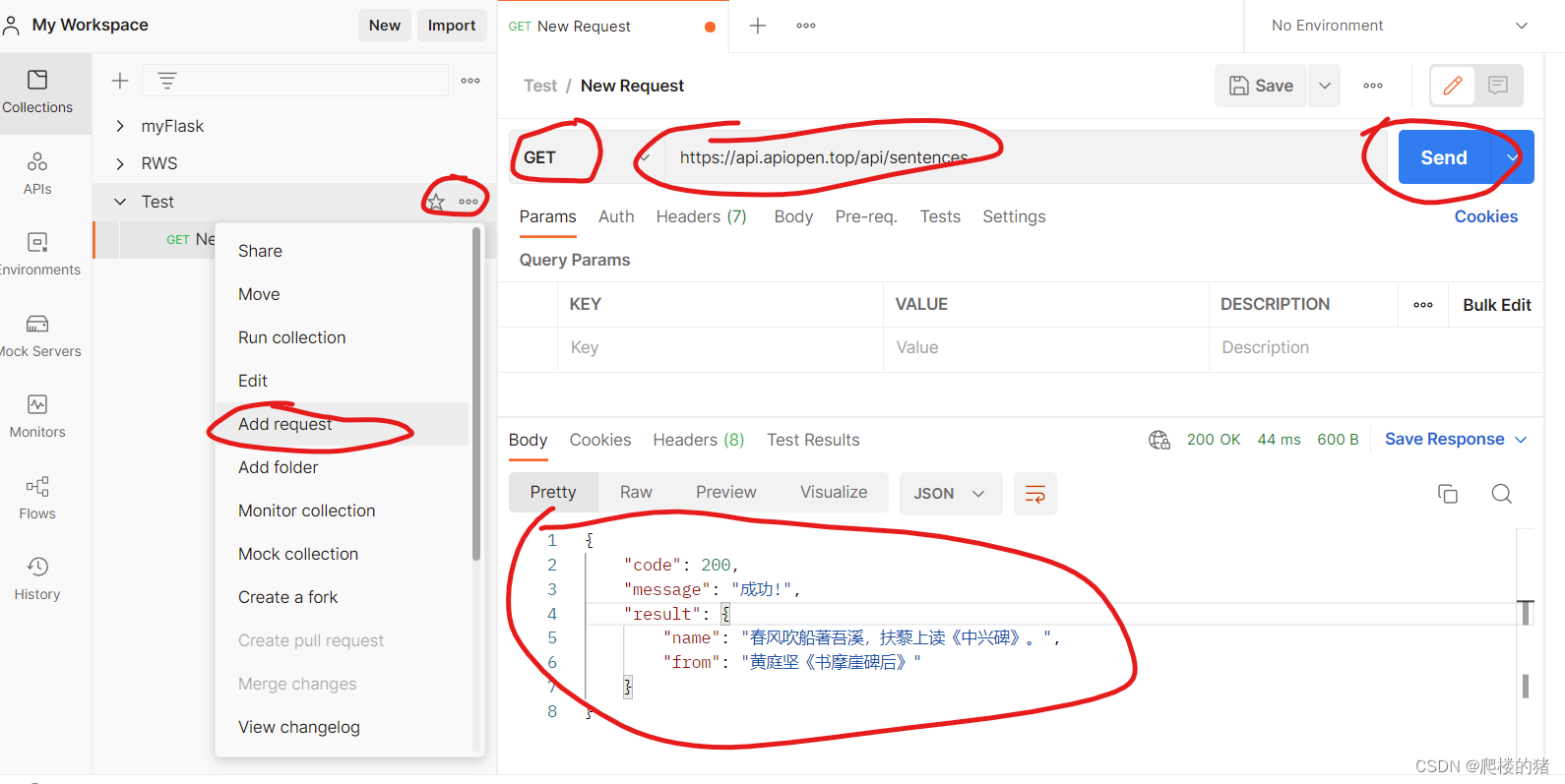Open the Cookies link
The width and height of the screenshot is (1565, 784).
point(1486,216)
